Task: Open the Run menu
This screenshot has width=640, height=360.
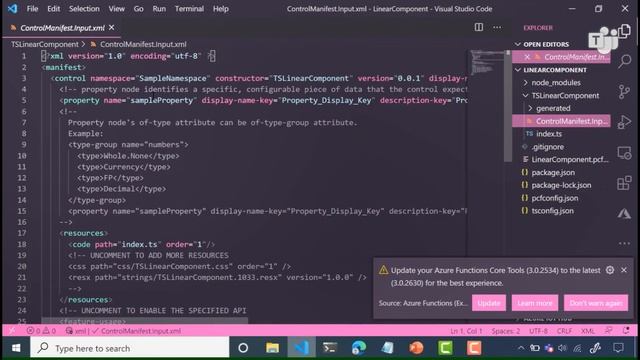Action: click(x=159, y=9)
